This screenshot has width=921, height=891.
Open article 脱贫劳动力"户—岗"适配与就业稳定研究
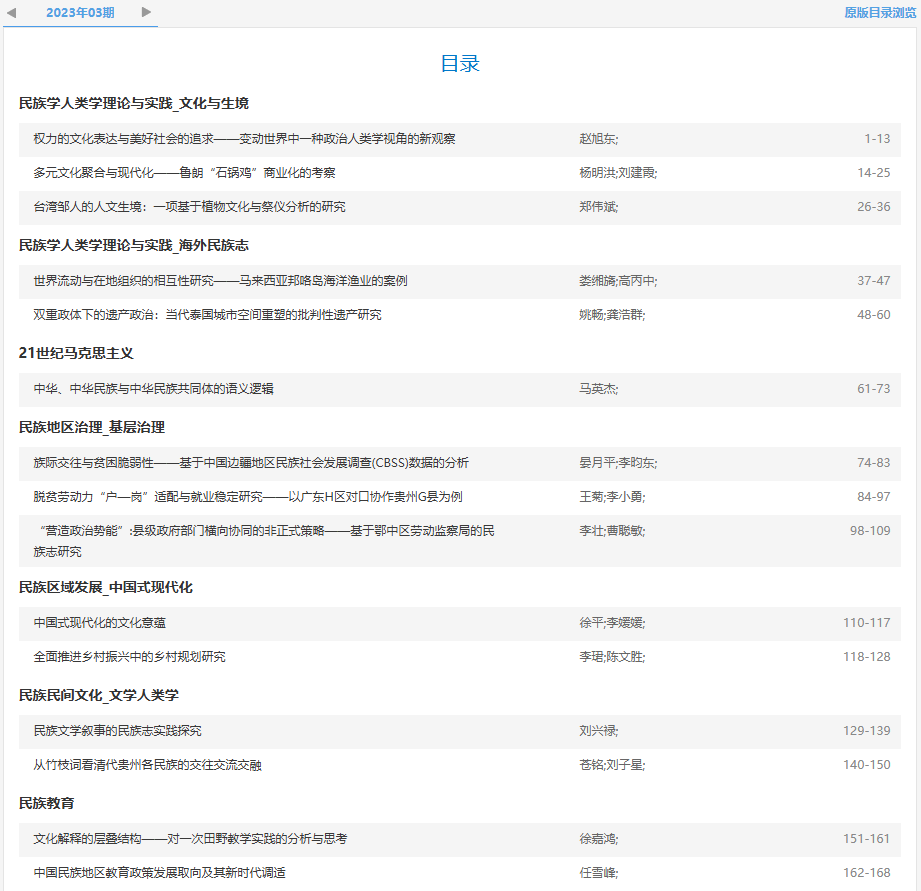pos(248,497)
